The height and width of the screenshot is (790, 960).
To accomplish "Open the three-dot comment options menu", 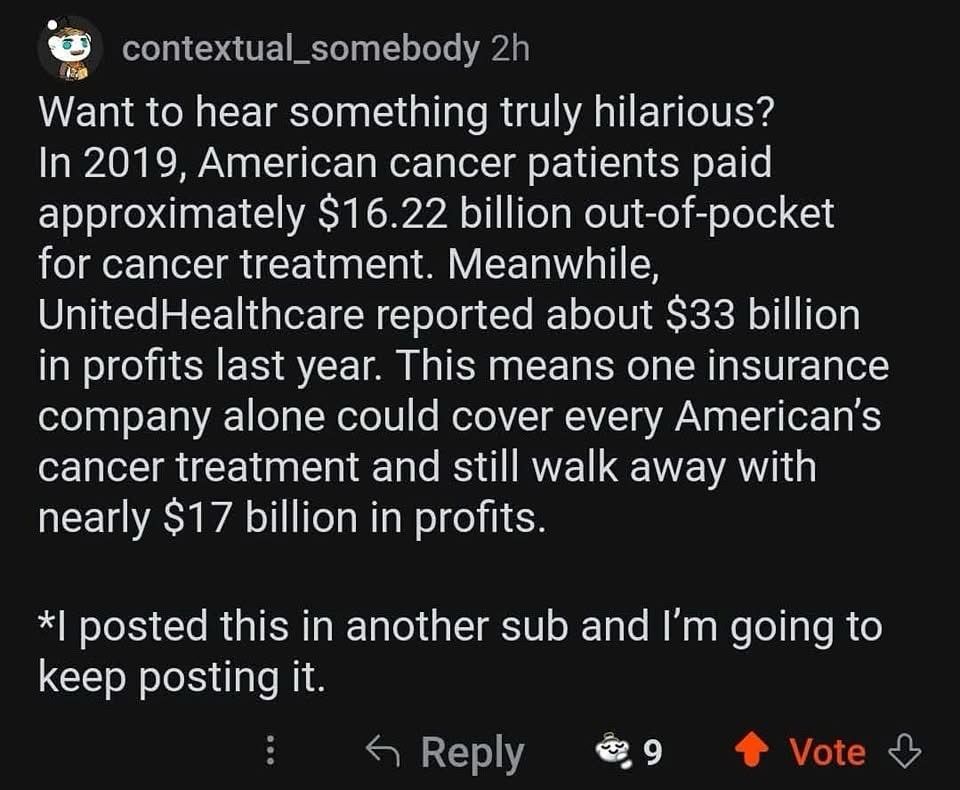I will point(268,750).
